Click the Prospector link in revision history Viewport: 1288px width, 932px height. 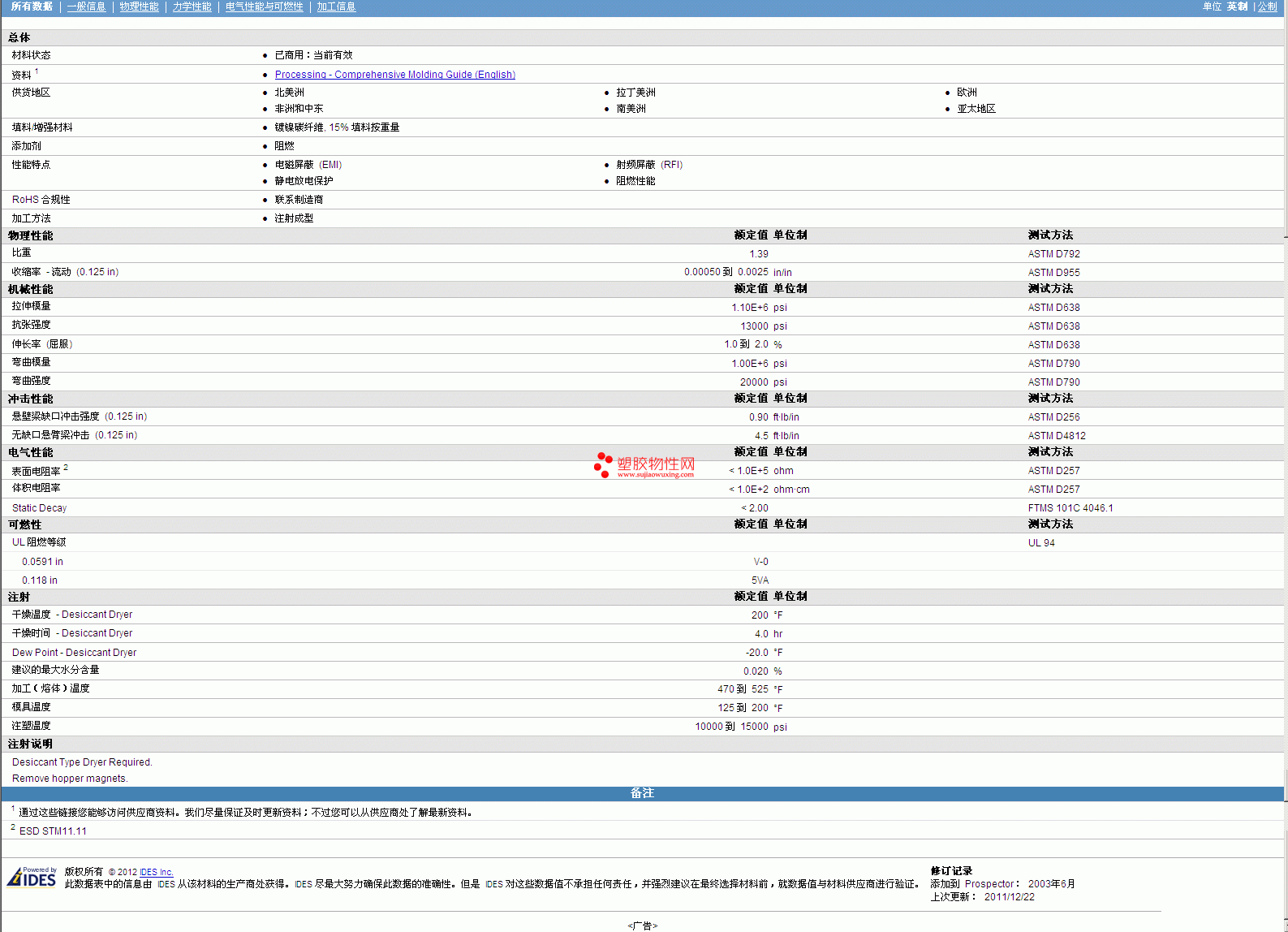point(989,884)
